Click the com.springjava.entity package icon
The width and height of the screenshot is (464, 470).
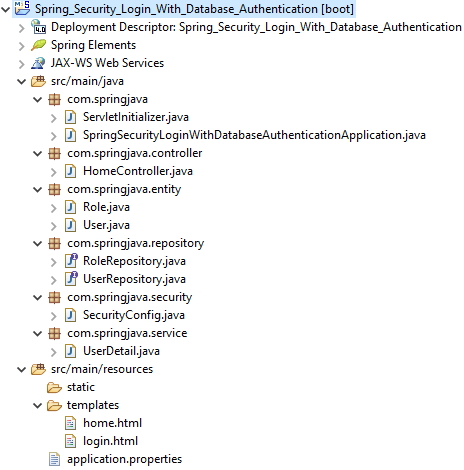tap(54, 189)
